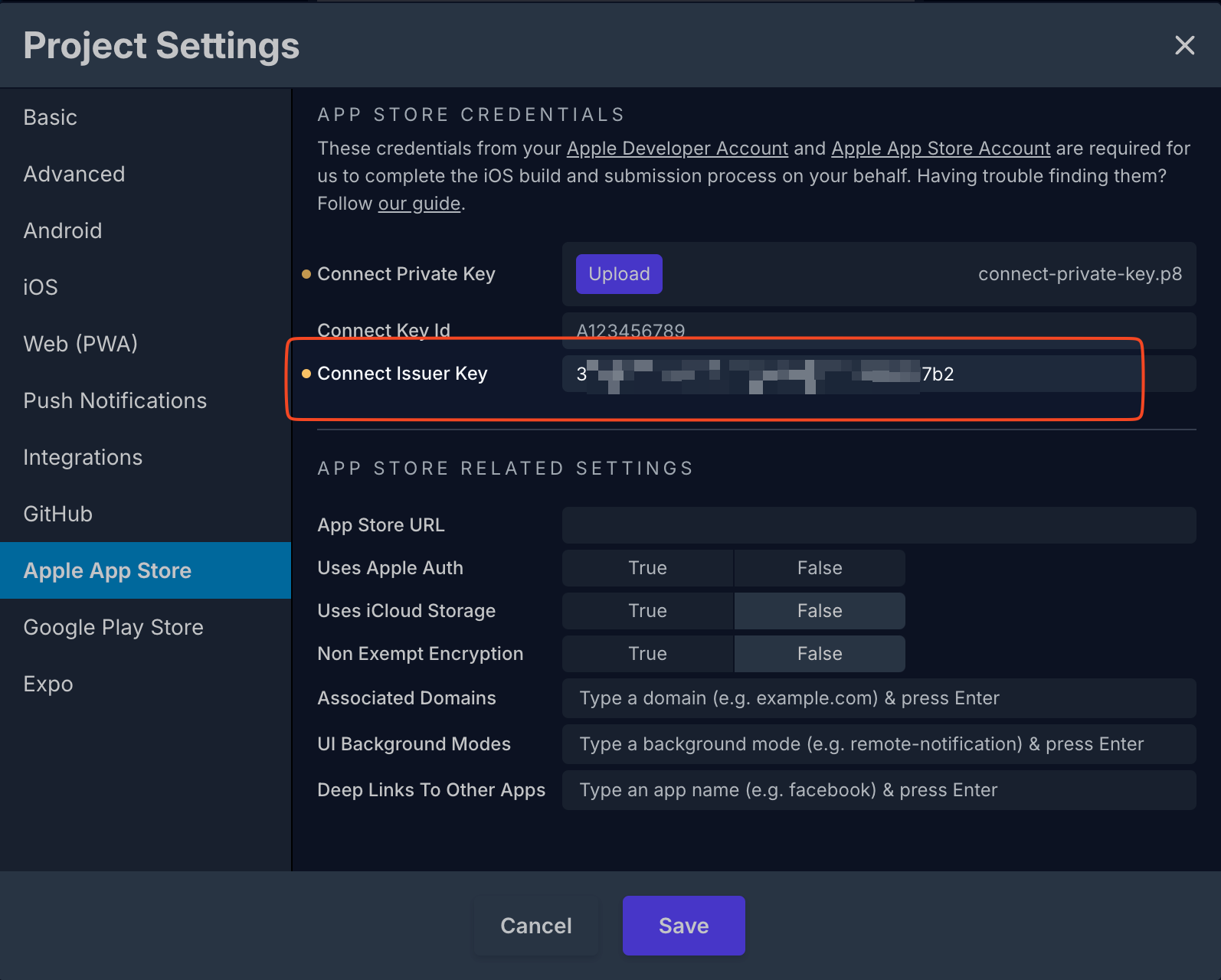Set Non Exempt Encryption to False
This screenshot has height=980, width=1221.
pos(819,654)
